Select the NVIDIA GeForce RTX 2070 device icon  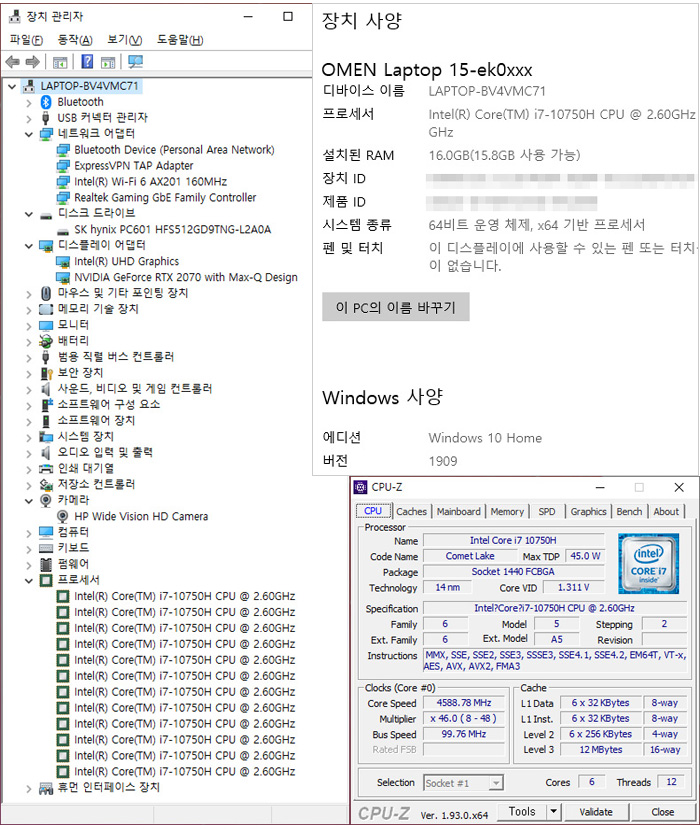pos(64,277)
